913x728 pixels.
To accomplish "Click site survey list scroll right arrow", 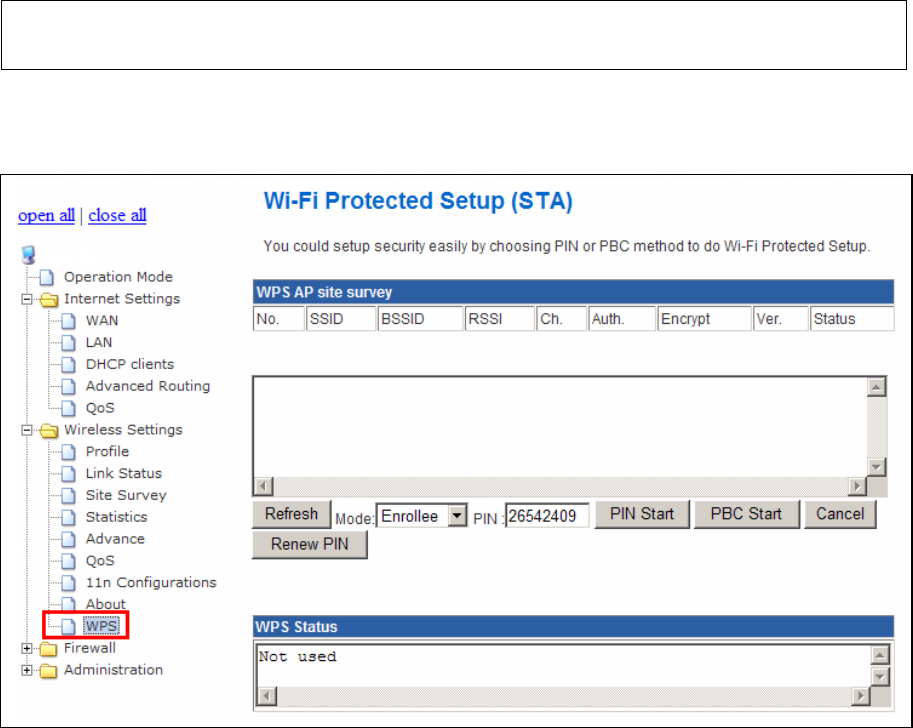I will [857, 486].
